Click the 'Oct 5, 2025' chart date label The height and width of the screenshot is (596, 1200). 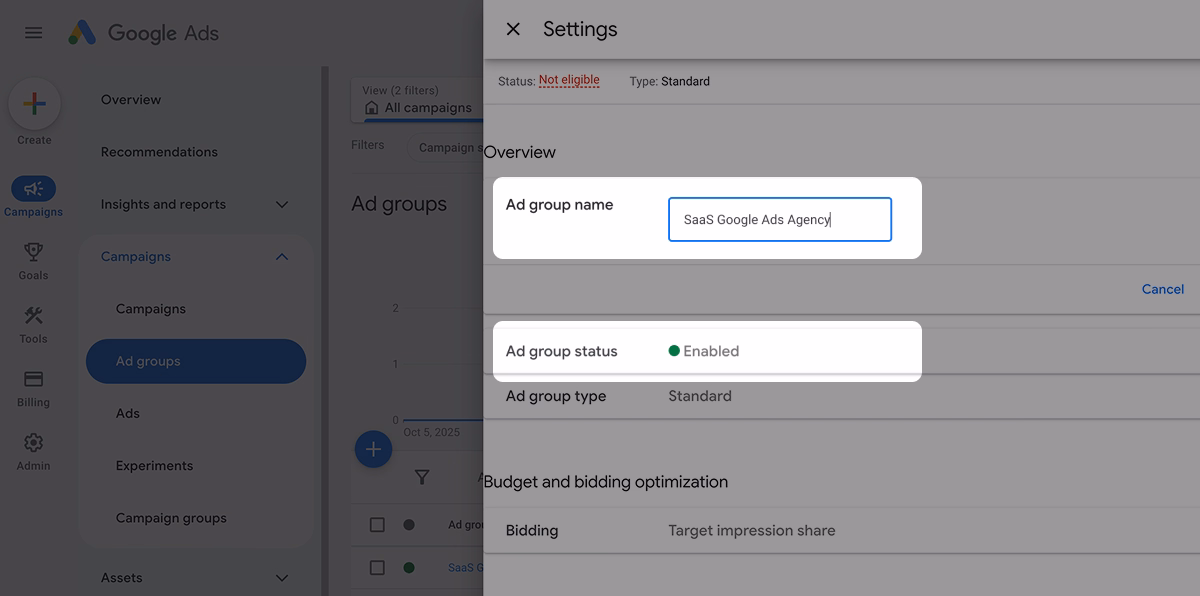tap(432, 432)
